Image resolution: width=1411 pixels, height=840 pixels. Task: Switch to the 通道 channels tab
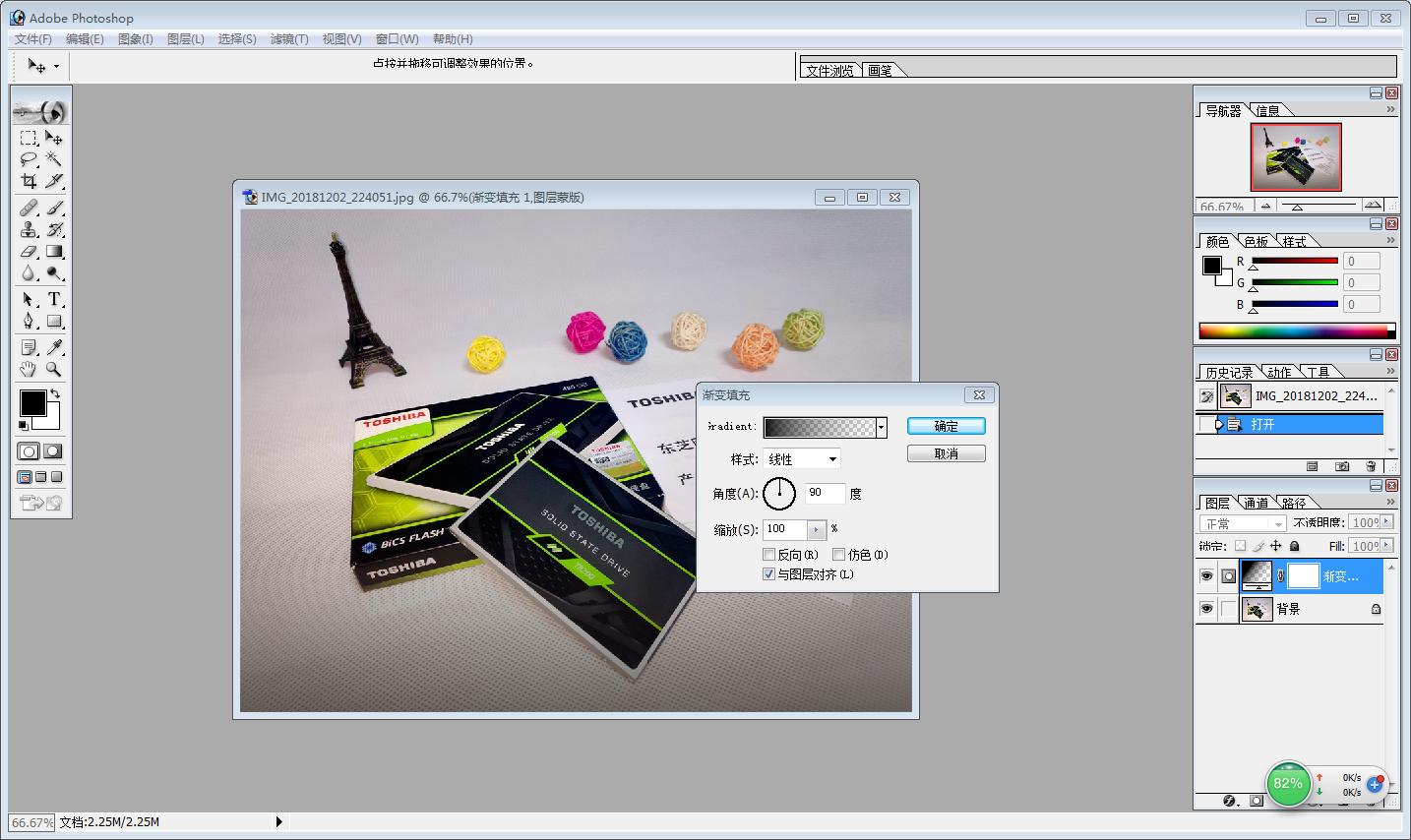click(x=1256, y=503)
